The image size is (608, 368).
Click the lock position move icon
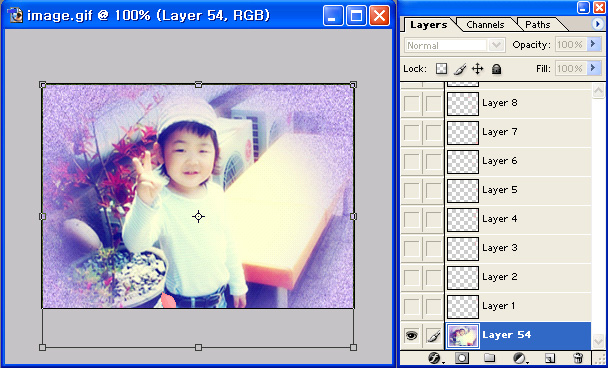(x=477, y=69)
